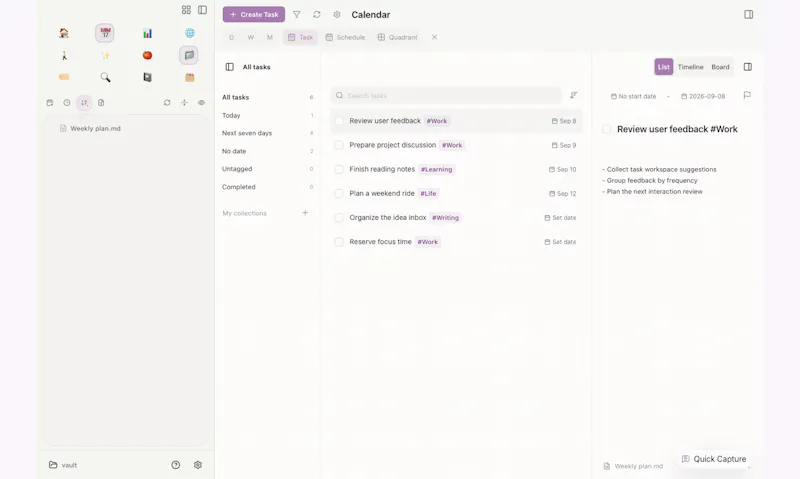Viewport: 800px width, 479px height.
Task: Switch to the Quadrant tab
Action: click(x=397, y=37)
